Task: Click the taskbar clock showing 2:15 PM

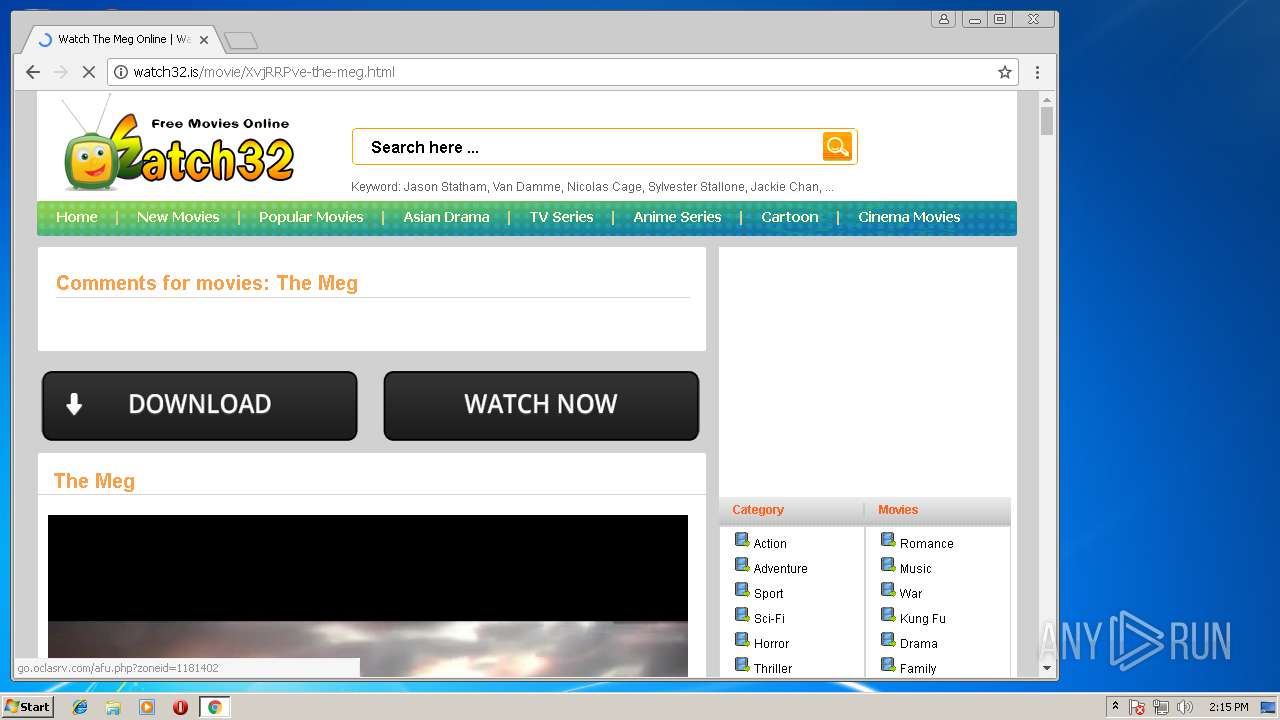Action: (1229, 707)
